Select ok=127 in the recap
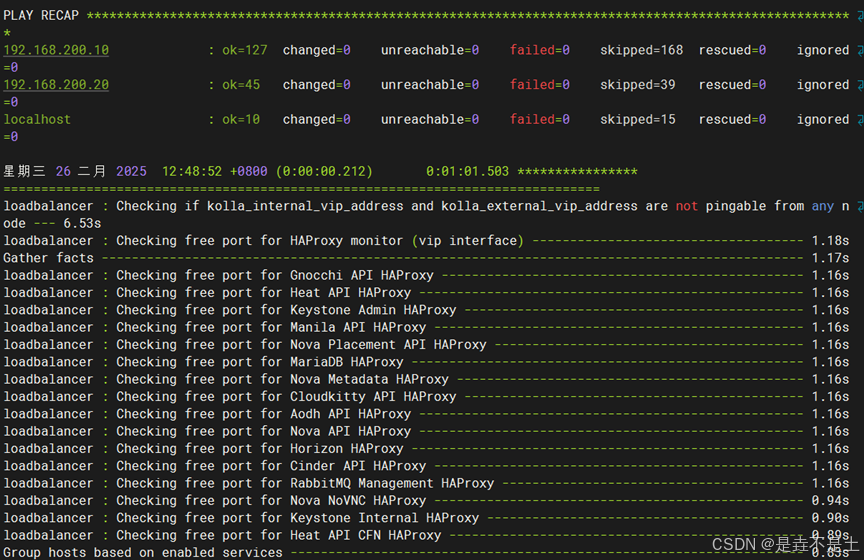 pos(245,50)
